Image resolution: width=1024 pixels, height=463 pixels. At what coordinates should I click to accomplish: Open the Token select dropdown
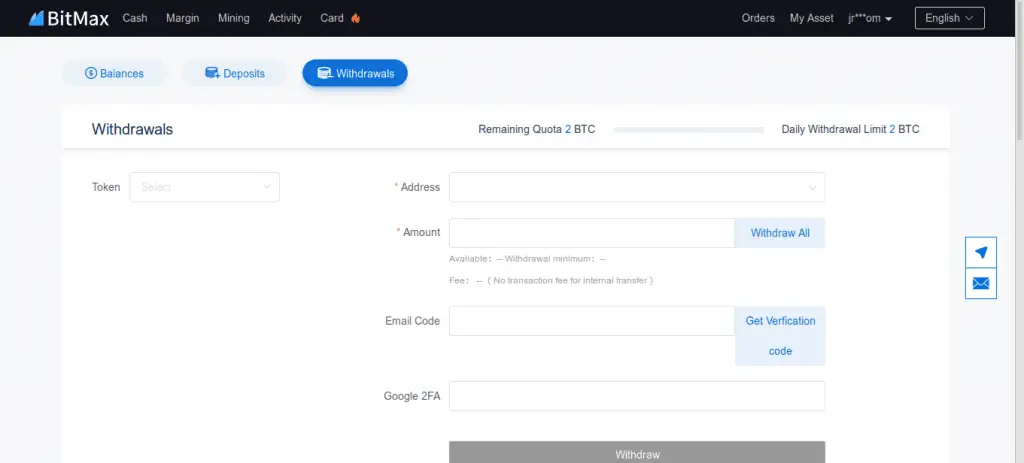click(x=204, y=187)
